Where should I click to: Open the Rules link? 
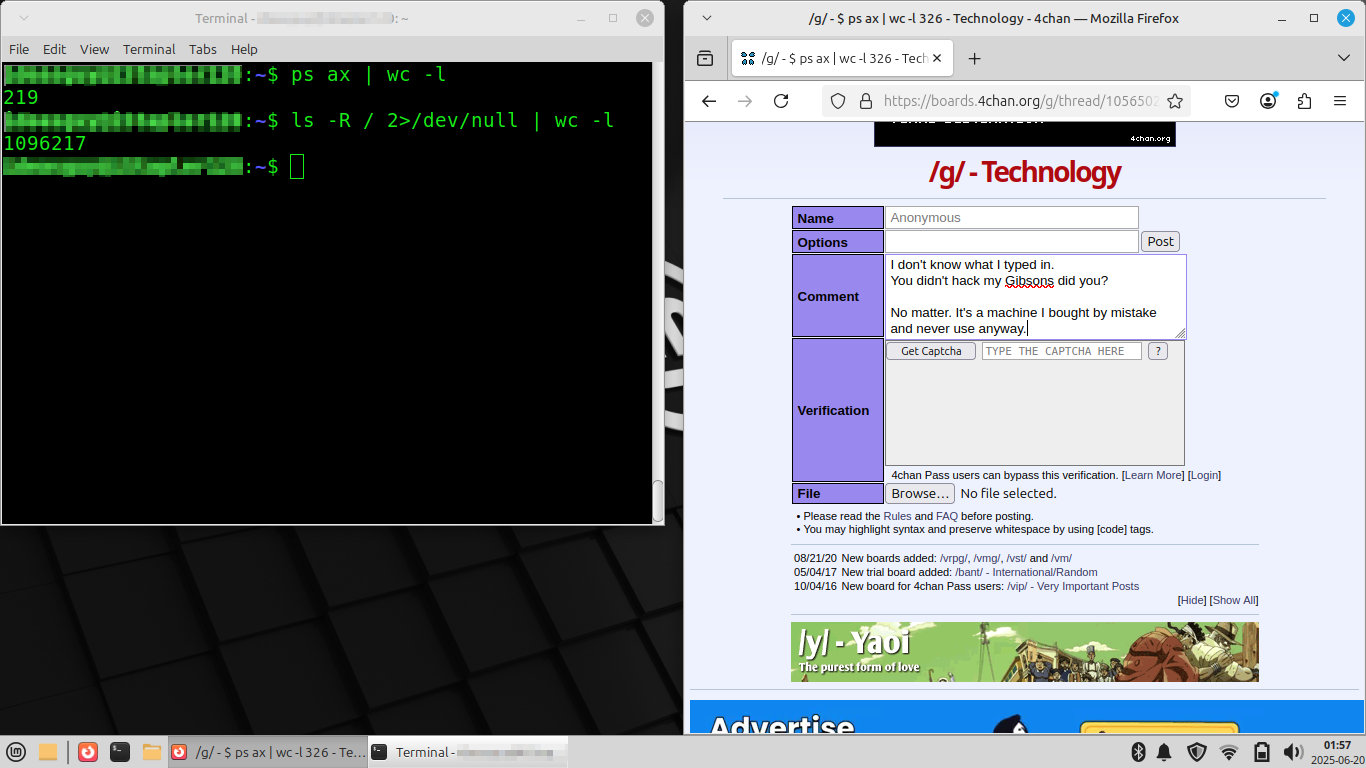[897, 516]
